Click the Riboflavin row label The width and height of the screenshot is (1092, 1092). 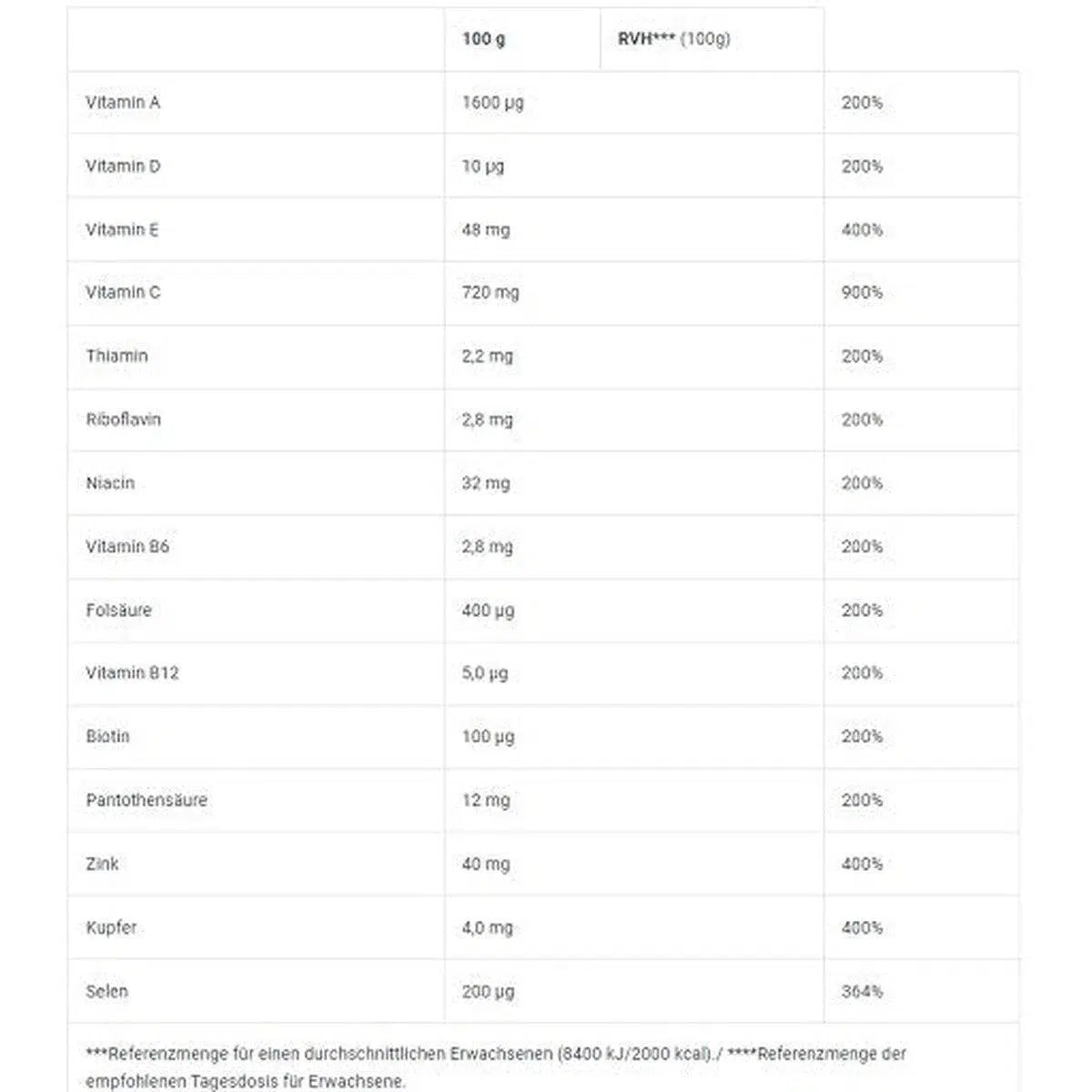click(123, 420)
